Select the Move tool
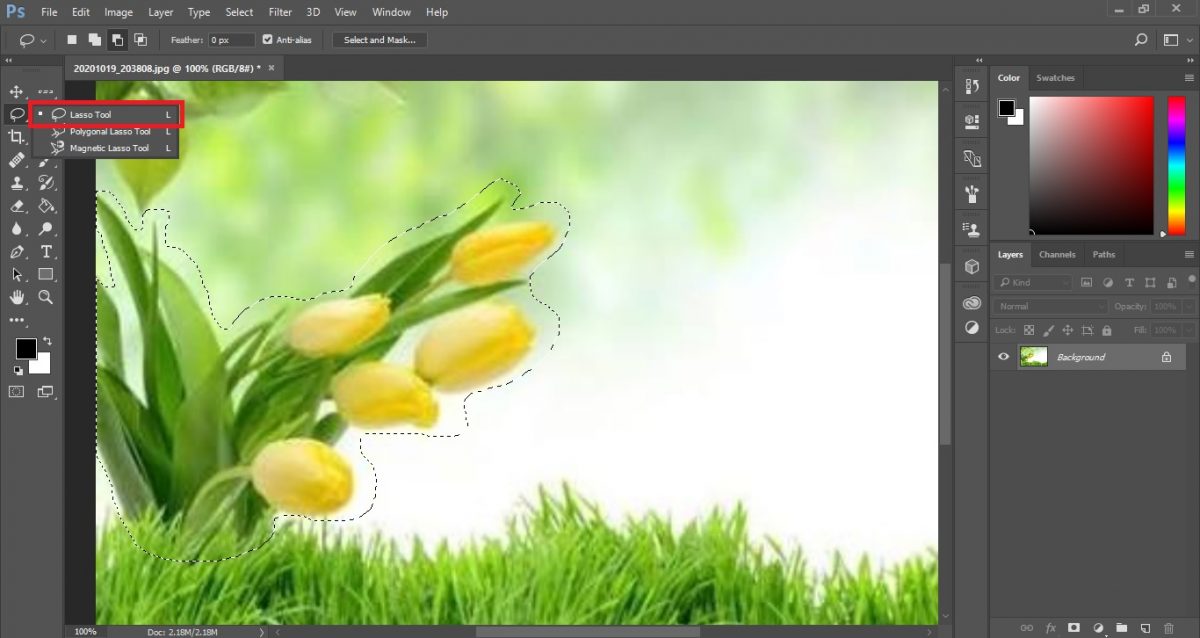Screen dimensions: 1200x638 [x=16, y=89]
